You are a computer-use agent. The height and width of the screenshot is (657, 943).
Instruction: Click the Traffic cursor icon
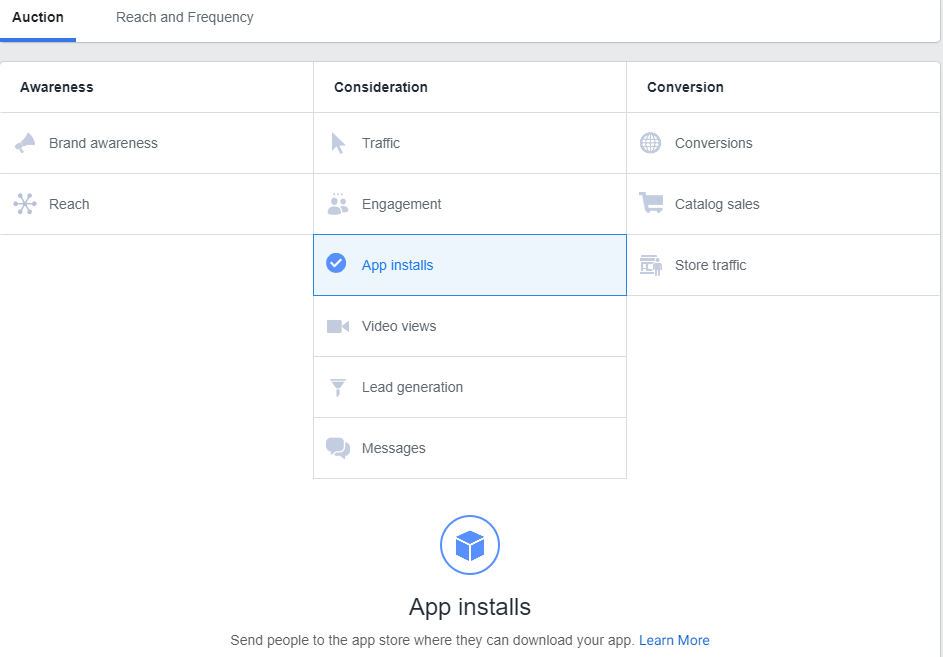point(338,142)
